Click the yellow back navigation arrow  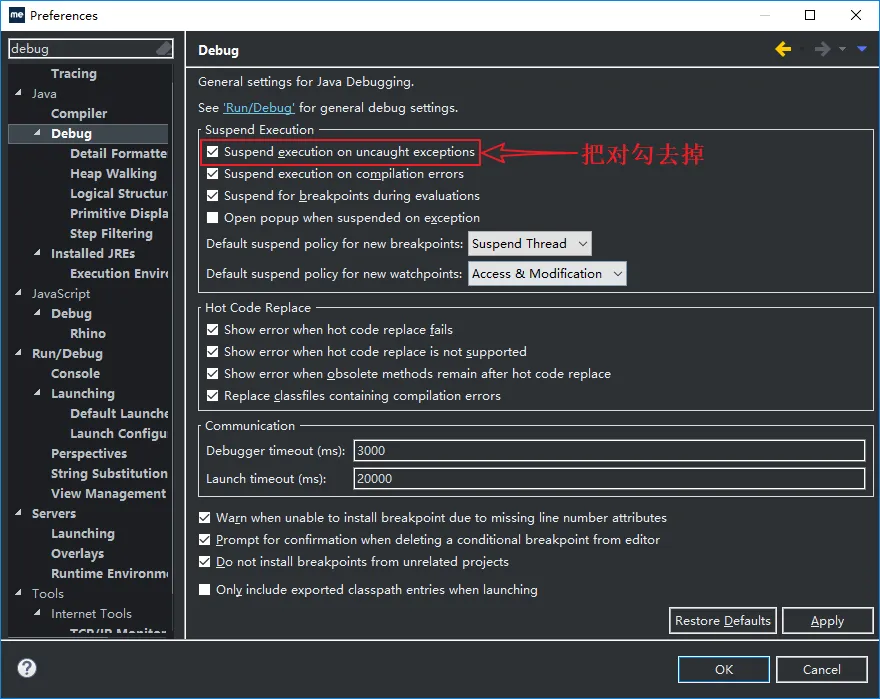783,49
